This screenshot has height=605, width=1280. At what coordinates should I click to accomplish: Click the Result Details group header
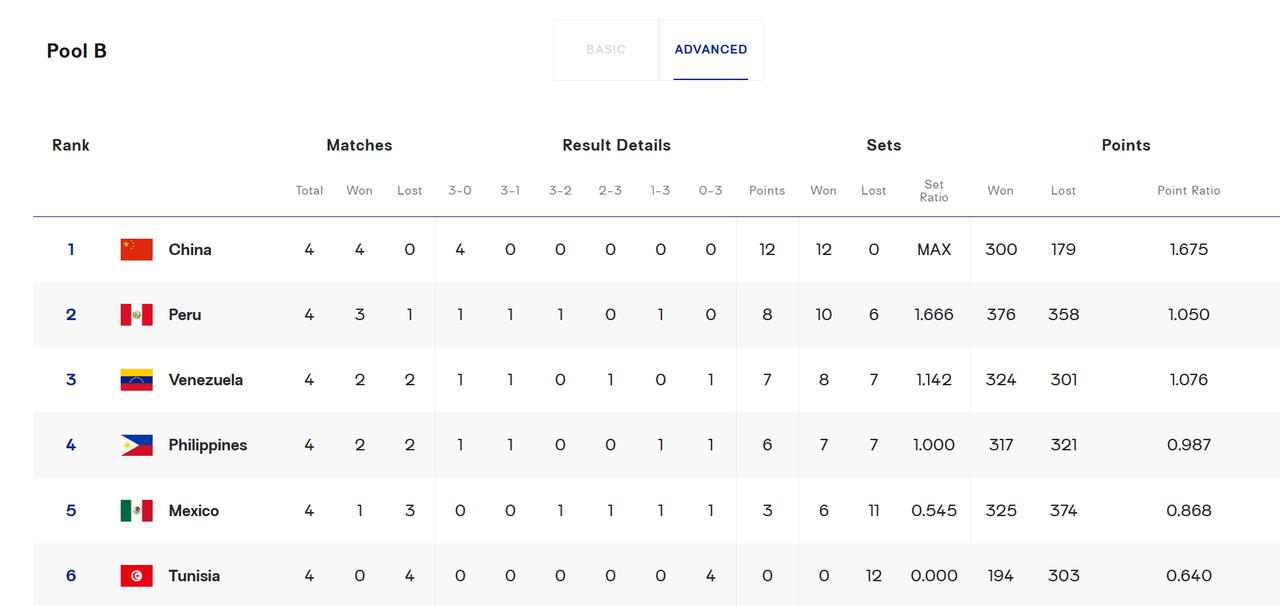click(x=616, y=145)
